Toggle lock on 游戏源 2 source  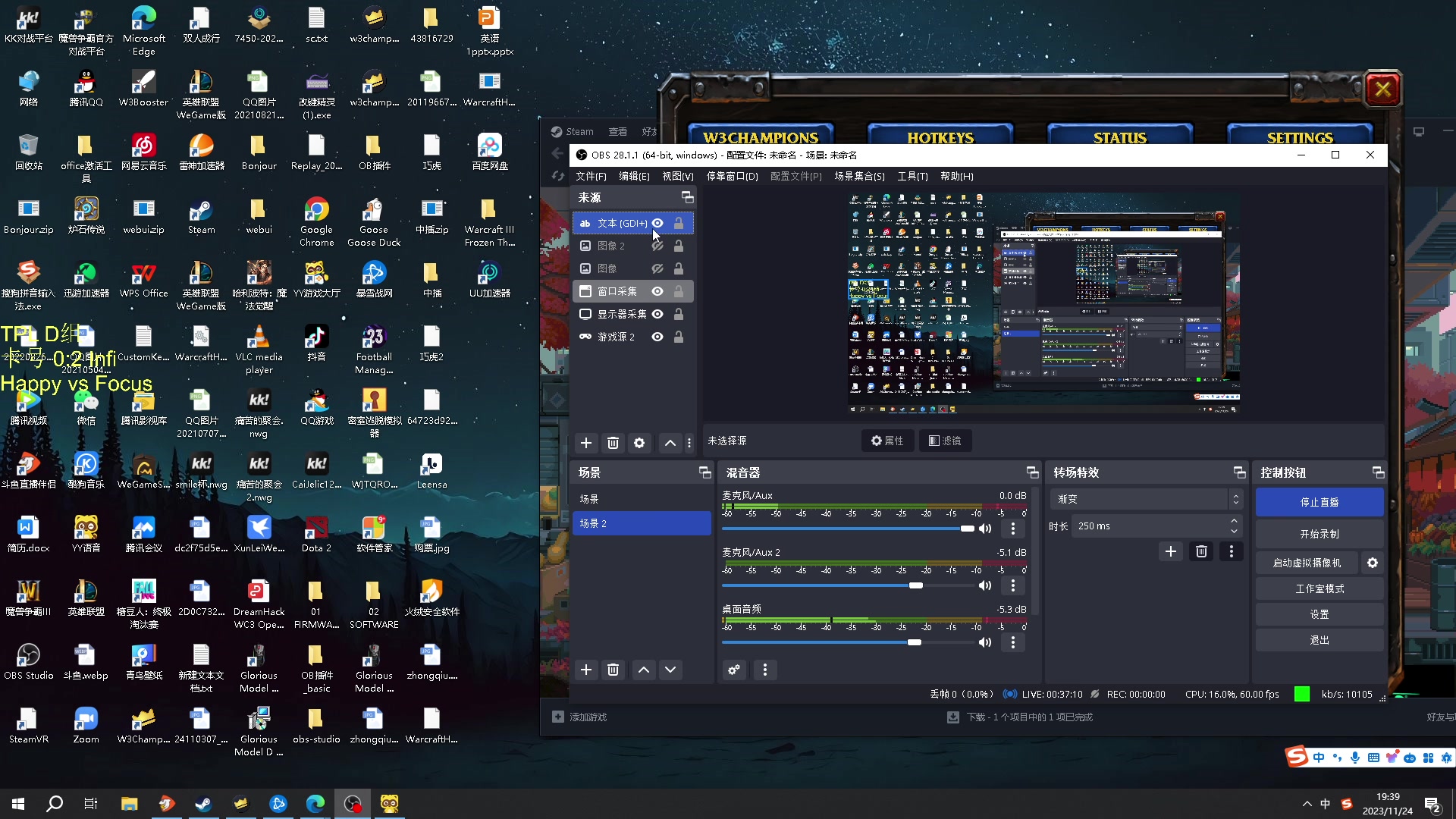click(x=679, y=337)
